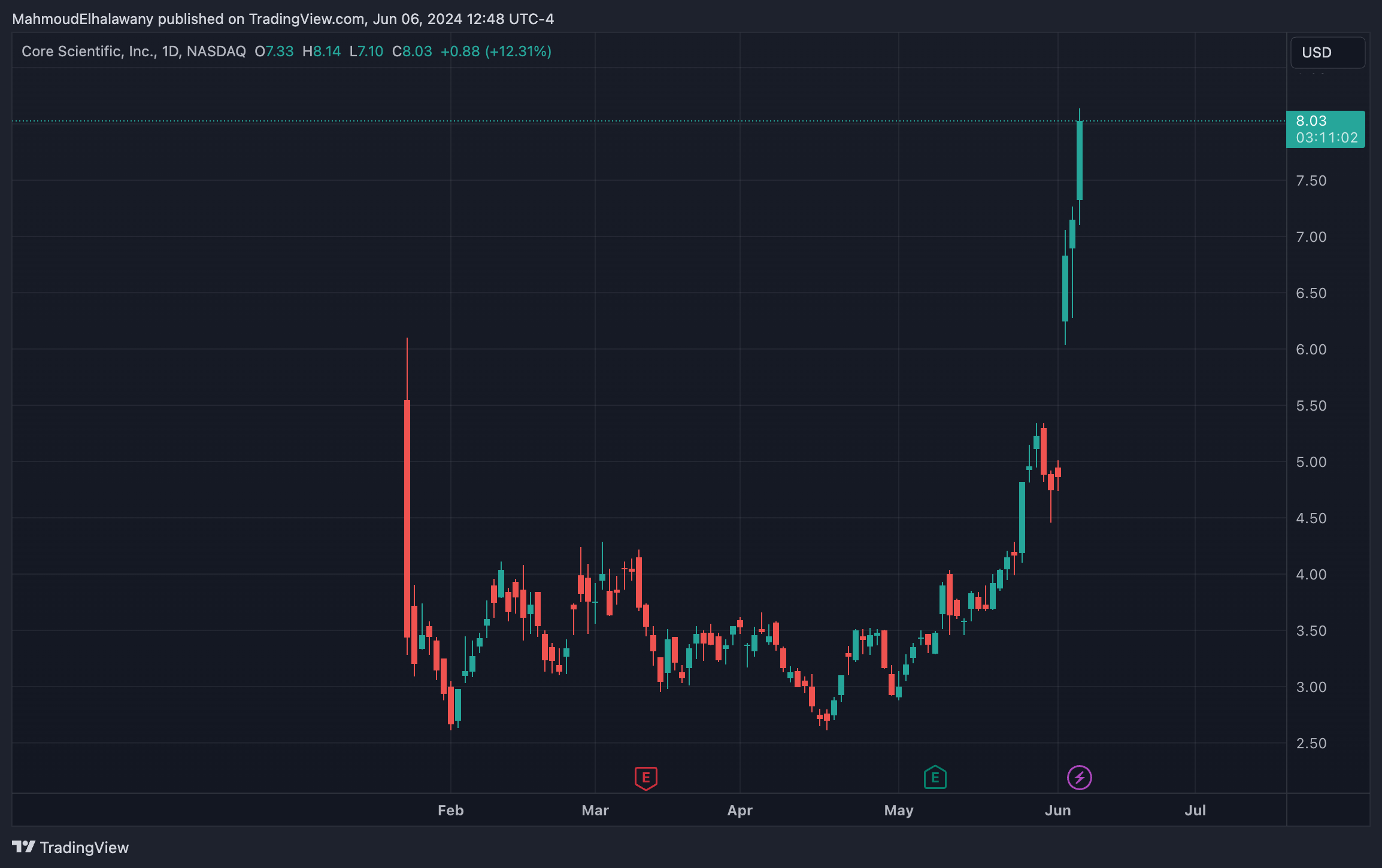
Task: Click the close value C8.03
Action: pyautogui.click(x=412, y=51)
